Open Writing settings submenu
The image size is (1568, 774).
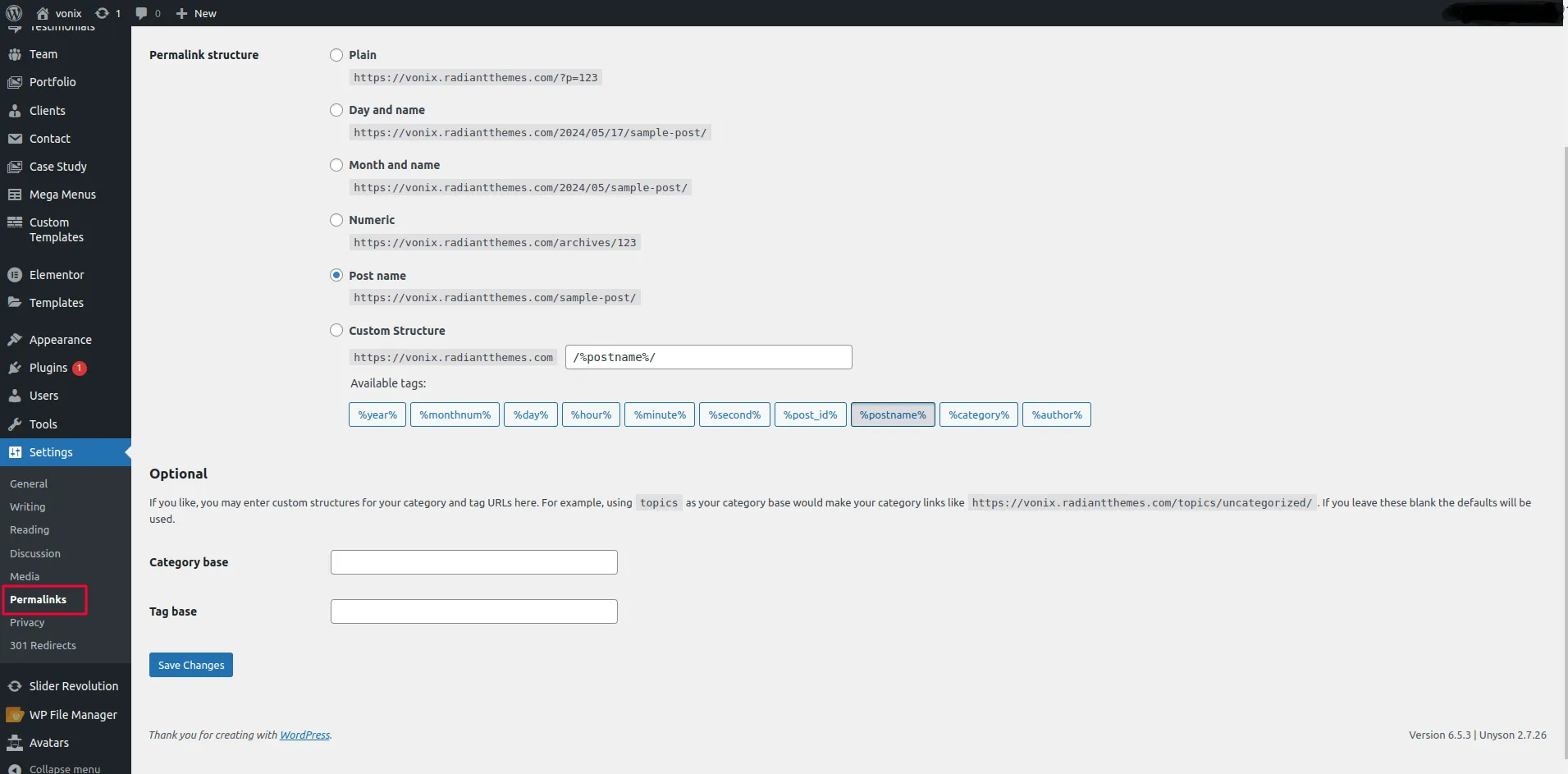[28, 506]
